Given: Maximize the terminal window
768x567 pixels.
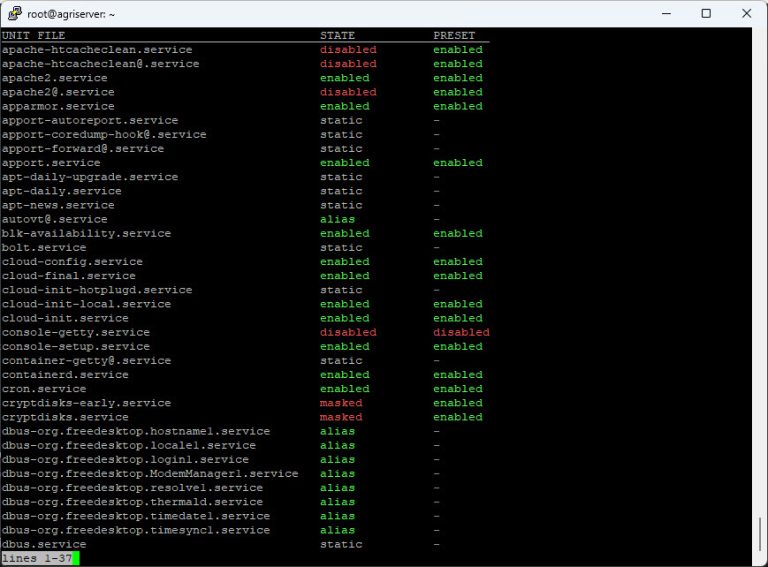Looking at the screenshot, I should (706, 14).
